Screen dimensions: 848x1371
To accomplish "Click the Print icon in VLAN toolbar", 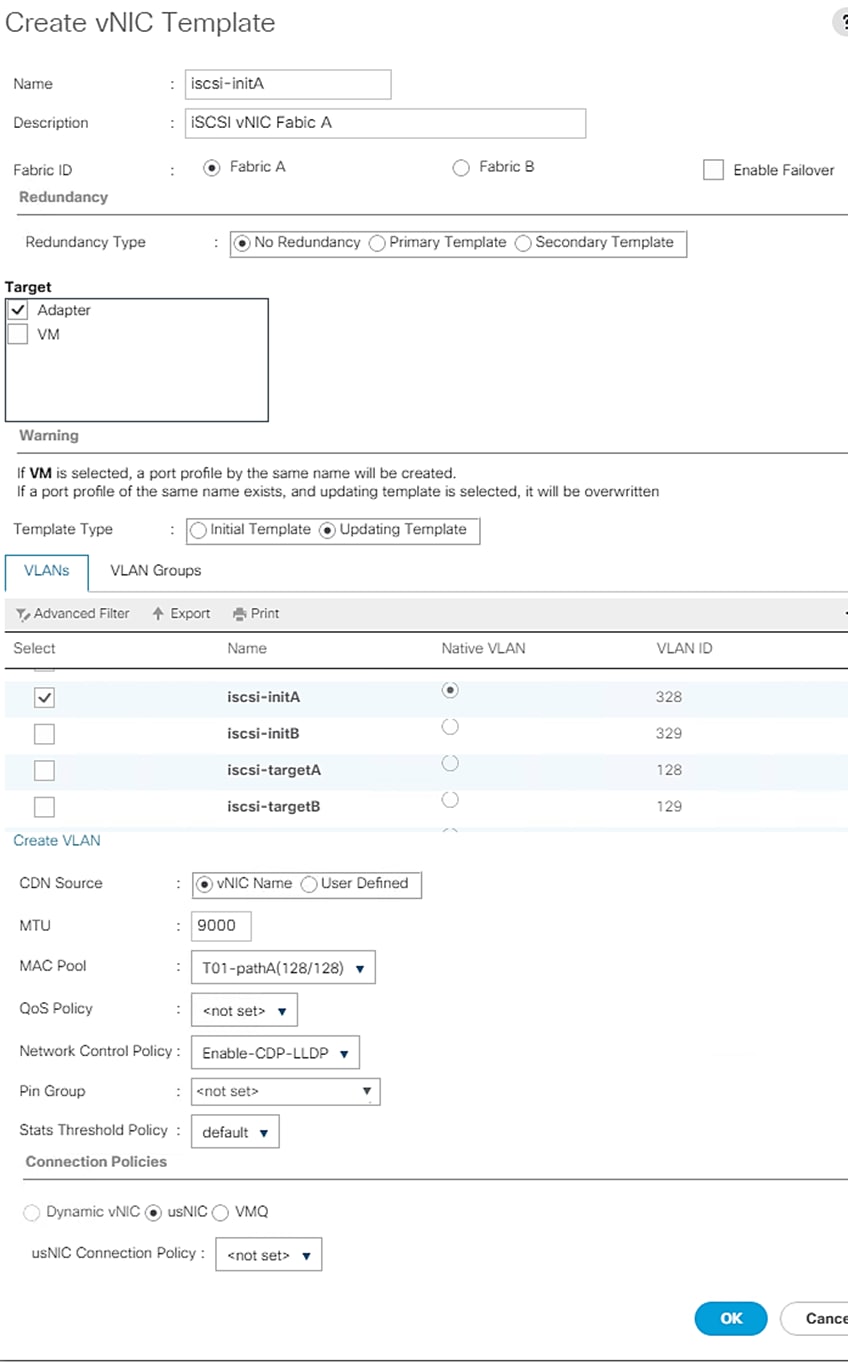I will 239,614.
